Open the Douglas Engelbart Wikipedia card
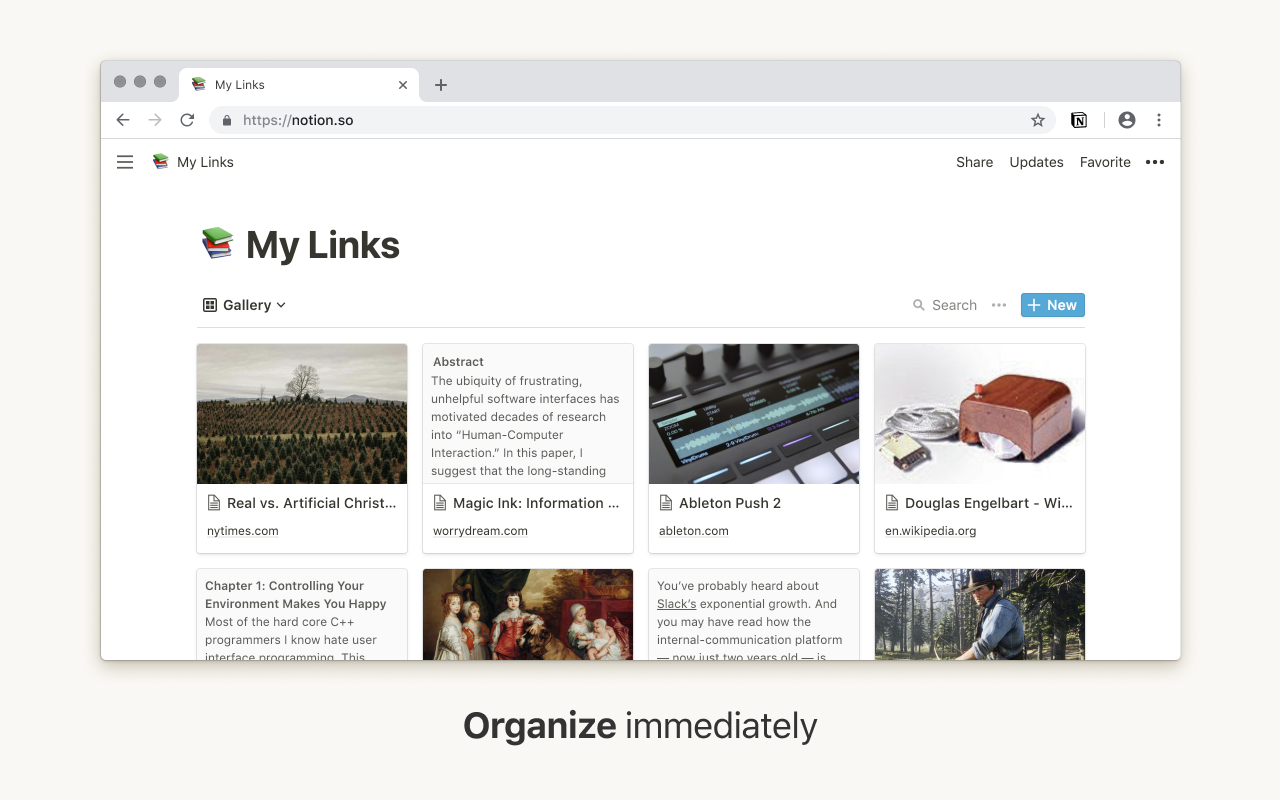Viewport: 1280px width, 800px height. pyautogui.click(x=979, y=448)
